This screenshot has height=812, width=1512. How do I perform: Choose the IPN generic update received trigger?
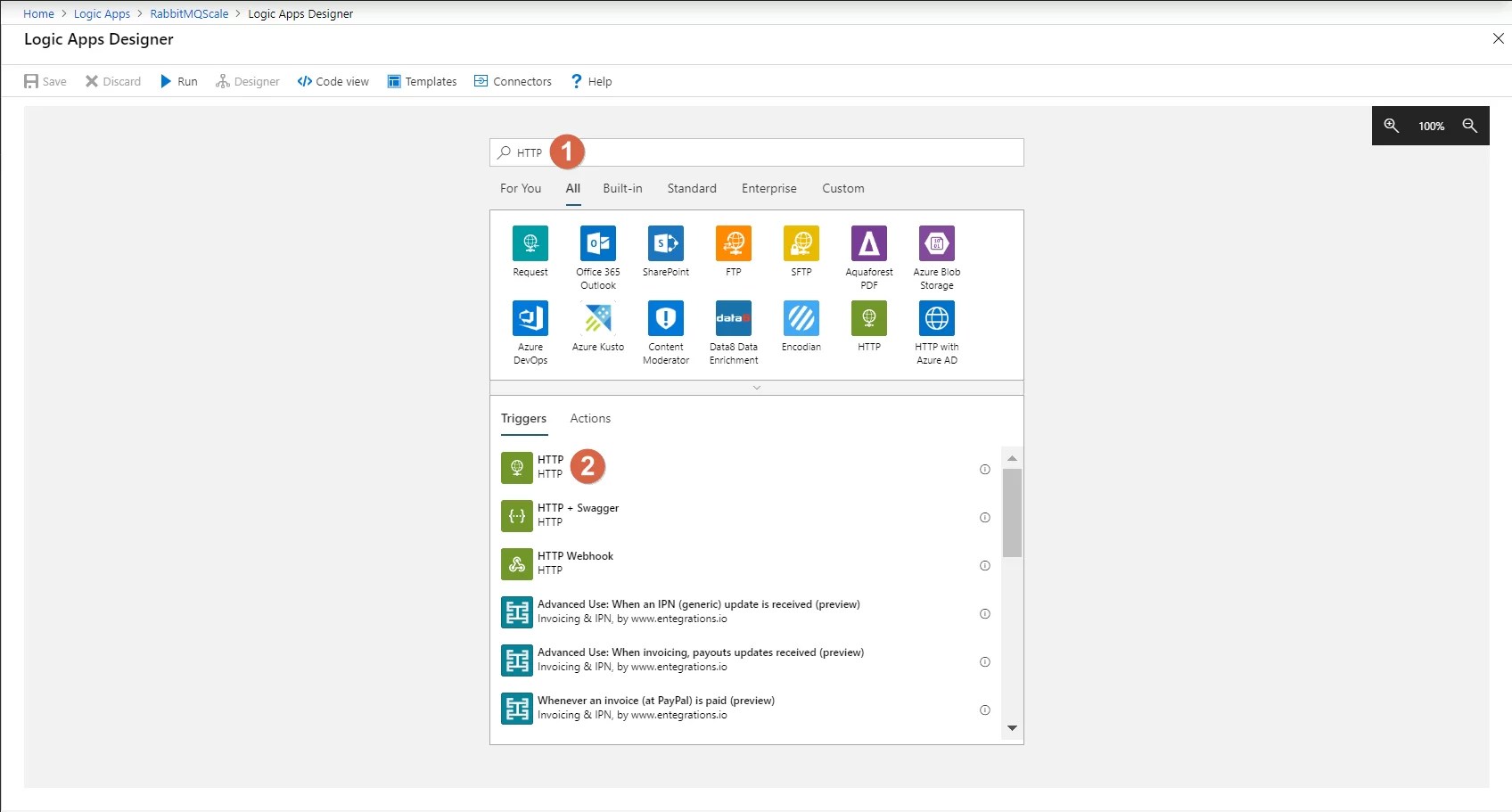[745, 611]
